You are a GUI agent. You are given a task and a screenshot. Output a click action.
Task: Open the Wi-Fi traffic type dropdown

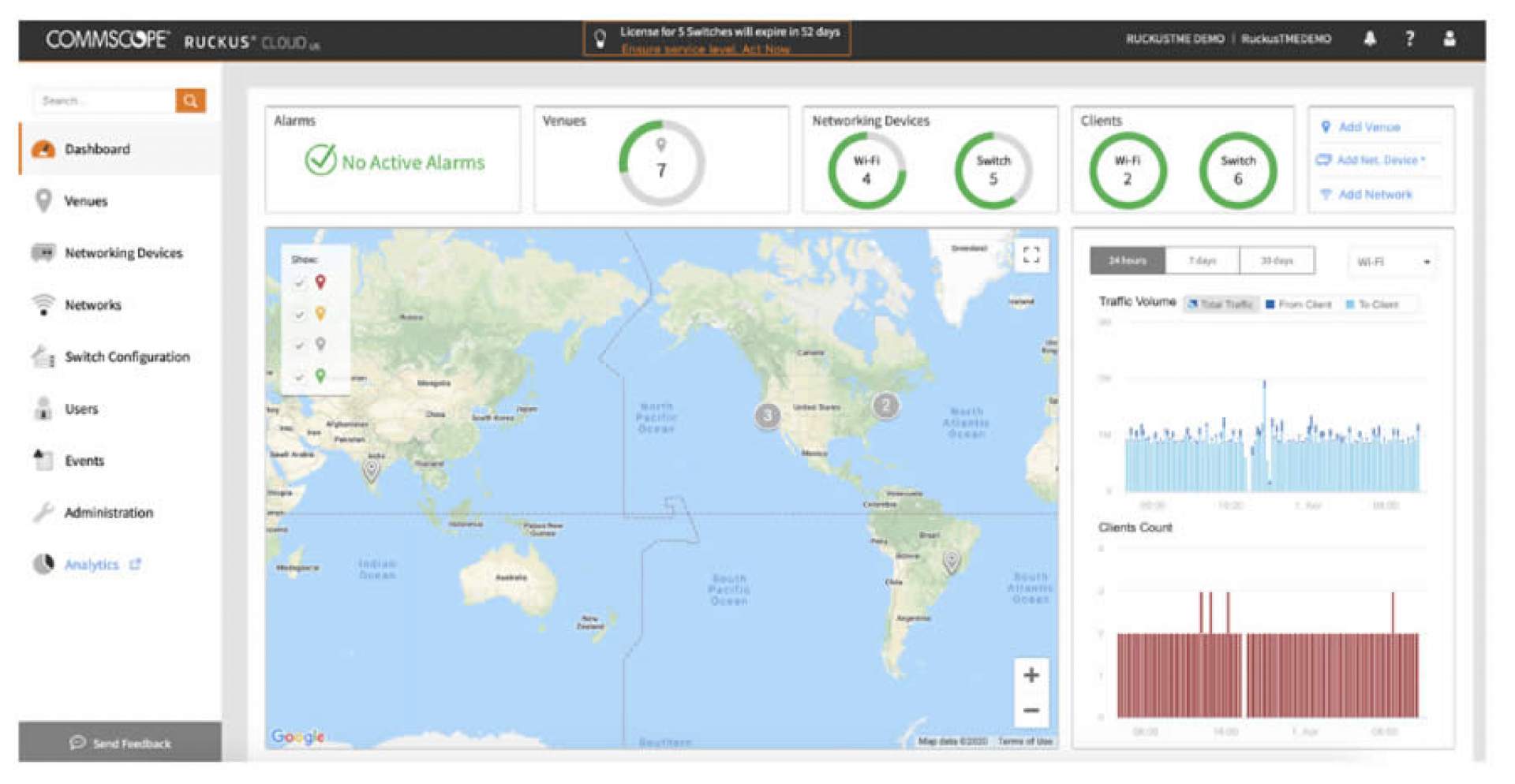(x=1393, y=262)
